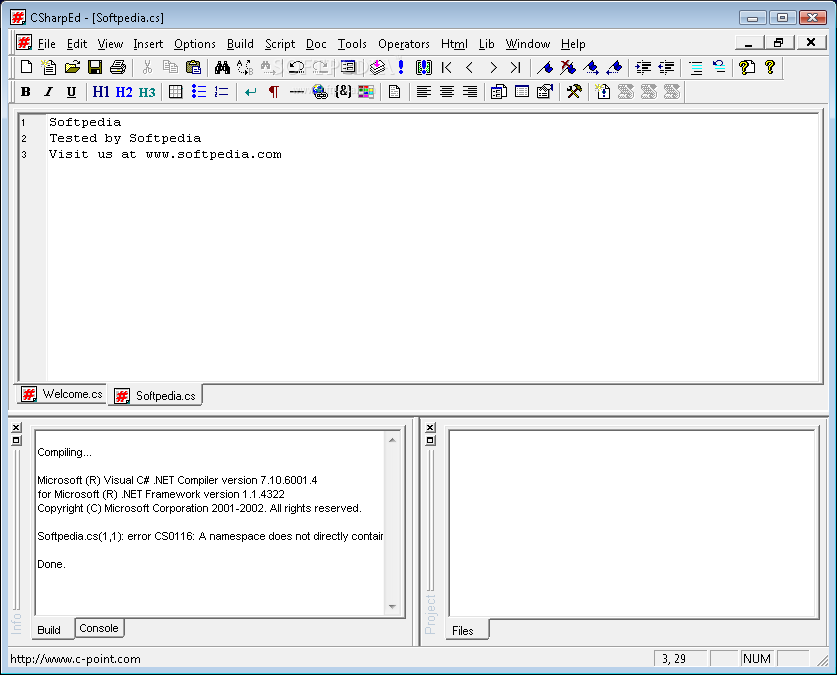The height and width of the screenshot is (675, 837).
Task: Apply bold formatting
Action: click(x=25, y=92)
